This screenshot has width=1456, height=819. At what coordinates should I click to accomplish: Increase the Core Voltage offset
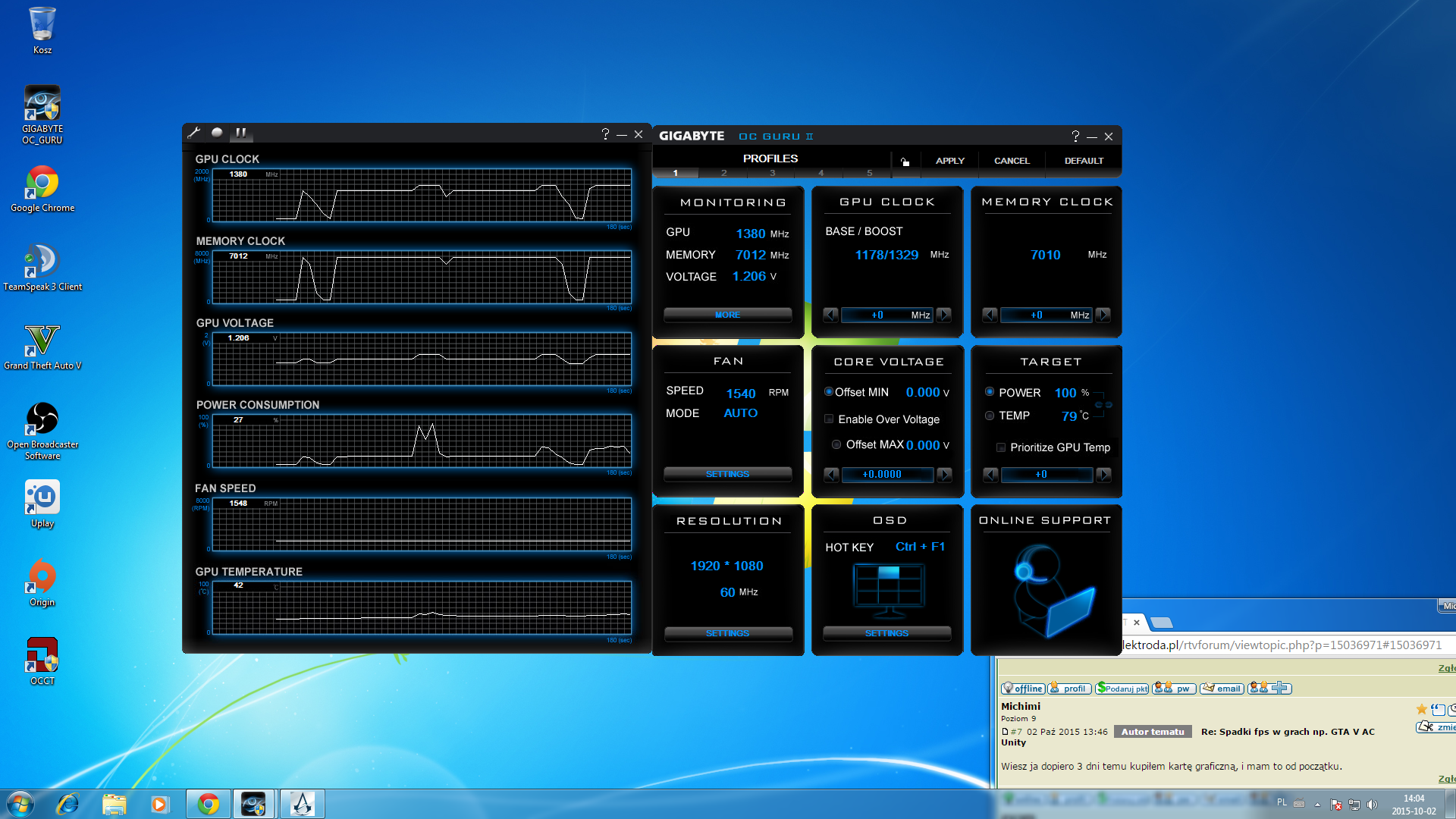945,475
